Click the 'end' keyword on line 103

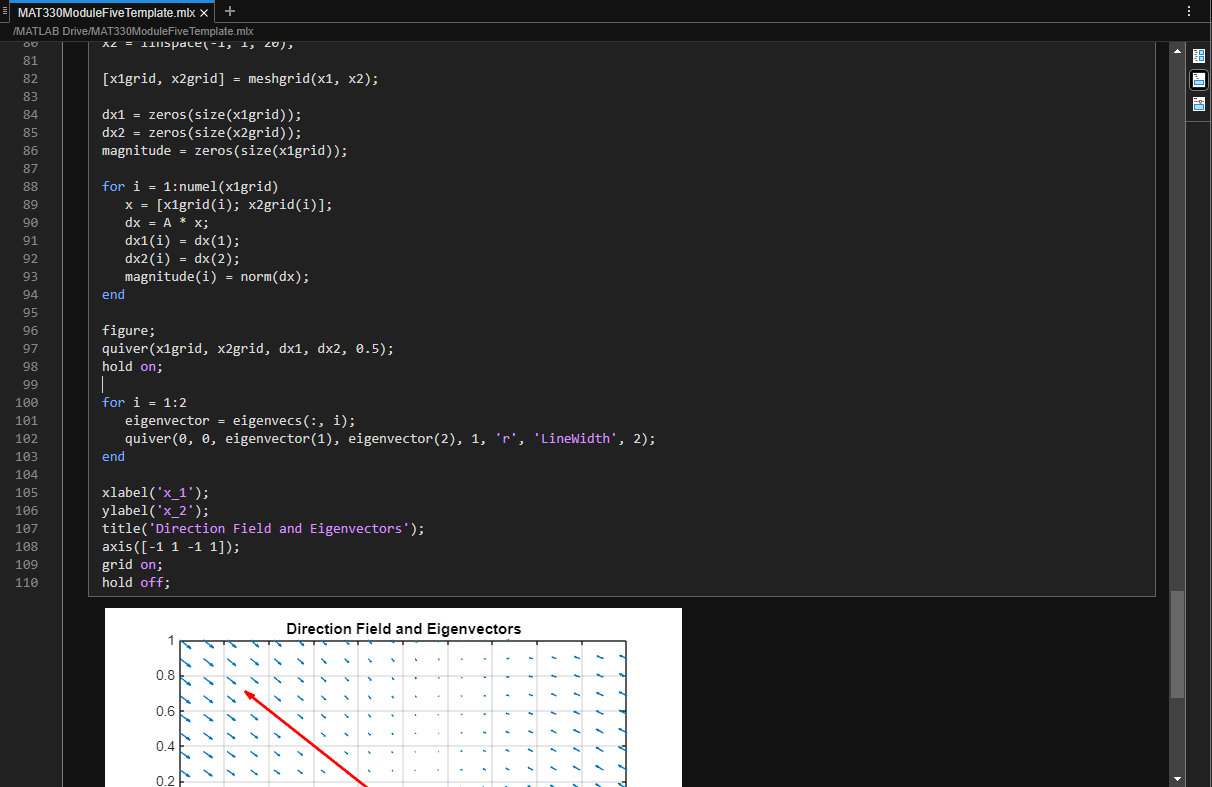(113, 457)
